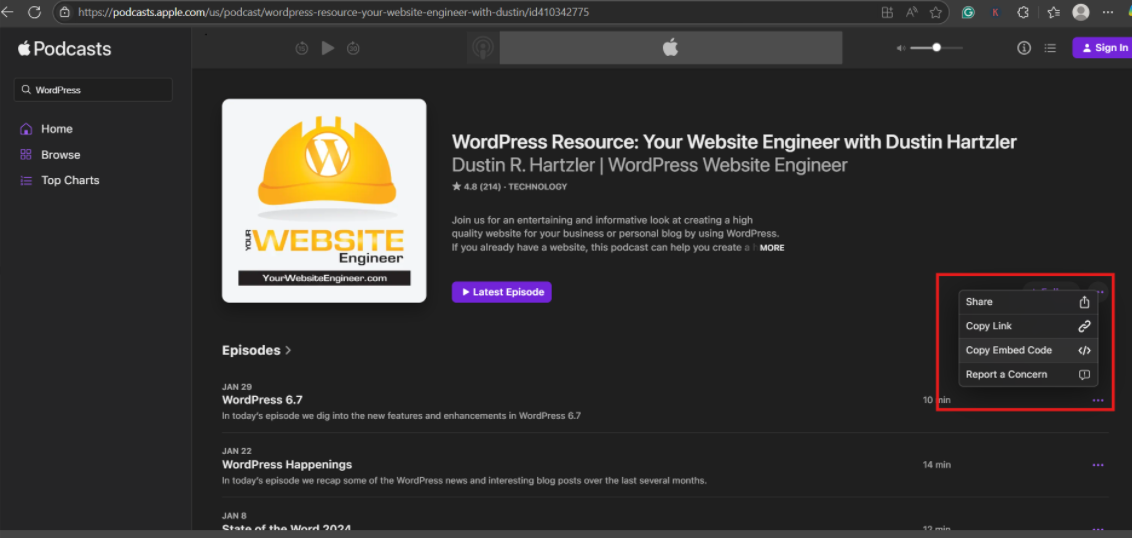Skip back 15 seconds in player
Viewport: 1132px width, 538px height.
[302, 48]
